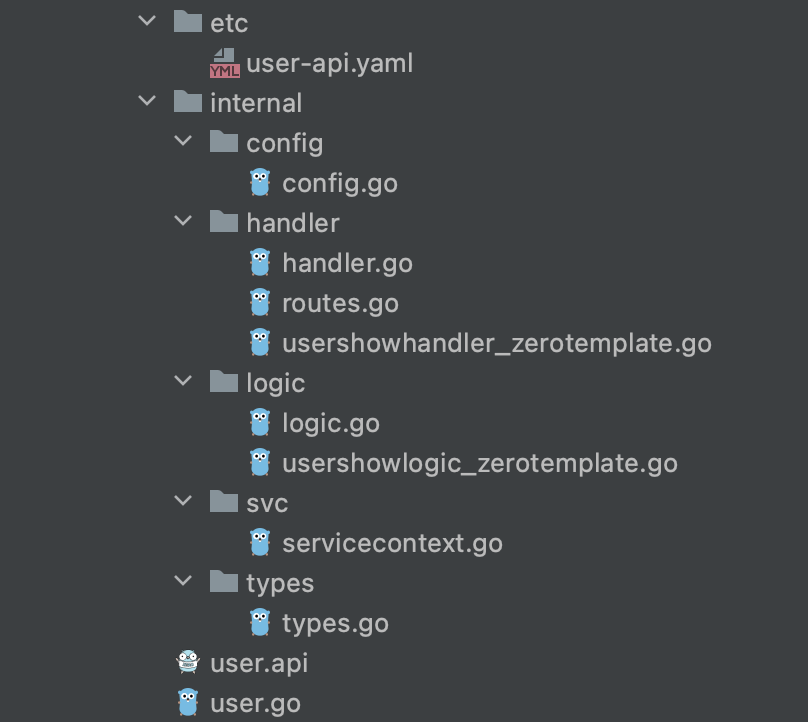This screenshot has height=722, width=808.
Task: Collapse the handler folder chevron
Action: point(183,222)
